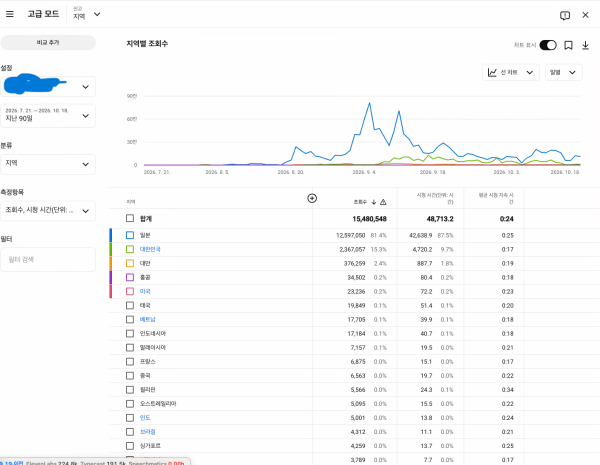Click the 대한민국 green color bar
This screenshot has width=600, height=465.
[x=111, y=249]
